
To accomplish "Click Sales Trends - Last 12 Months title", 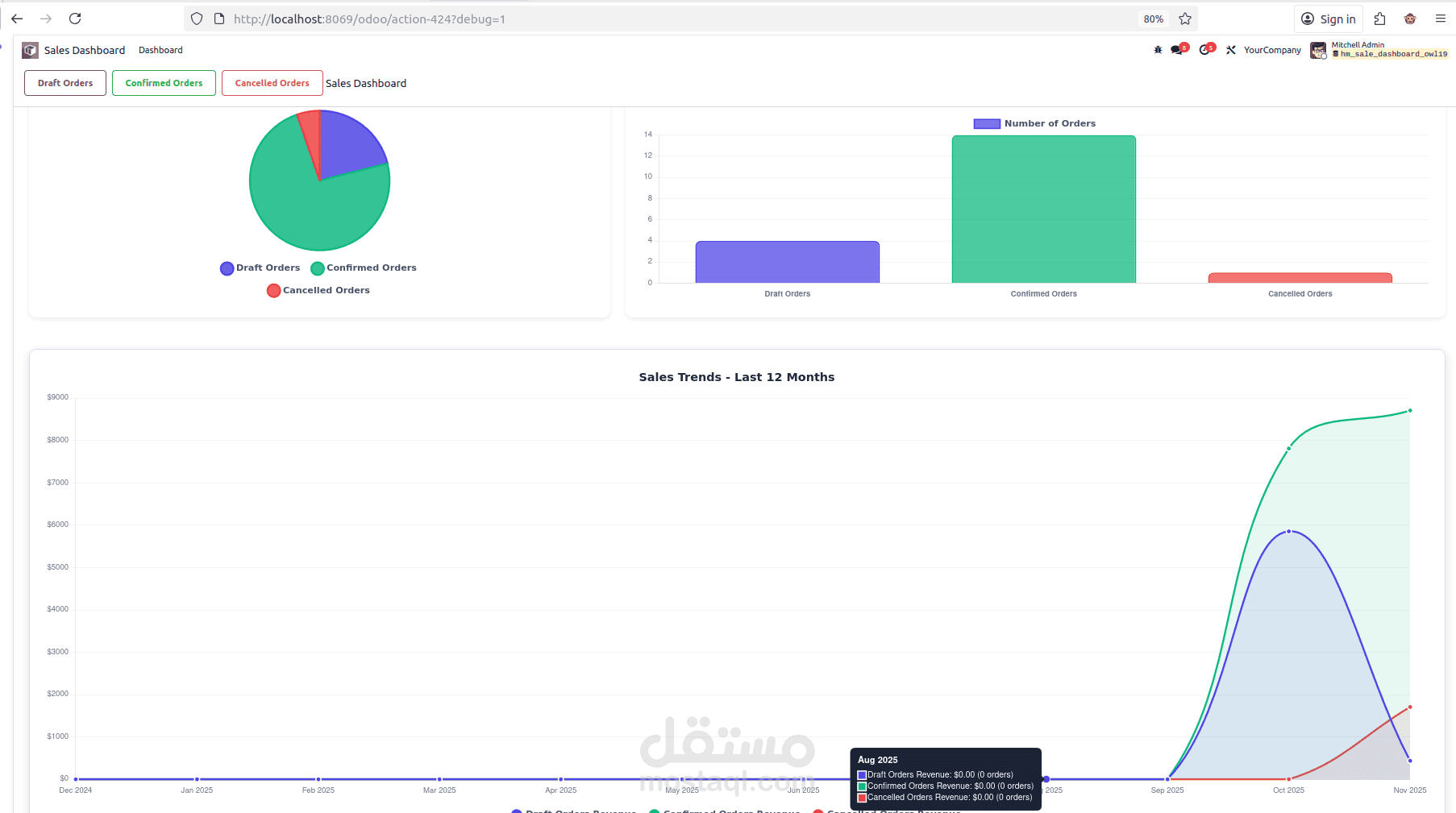I will [737, 377].
